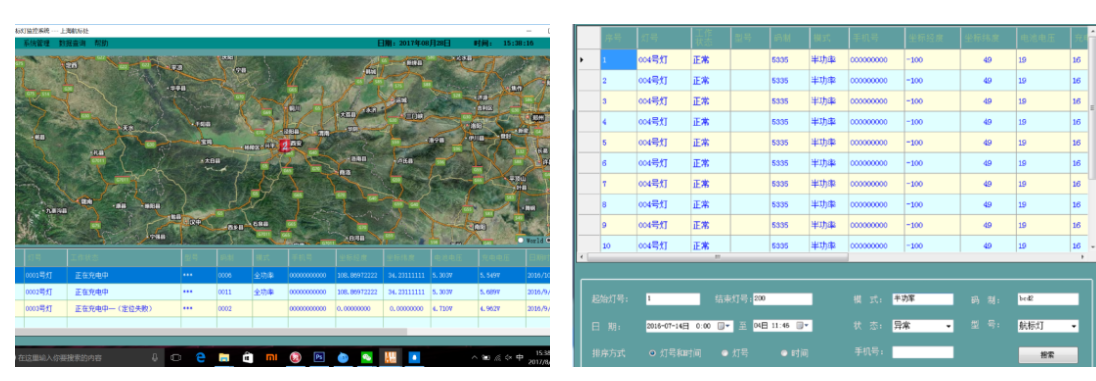Image resolution: width=1096 pixels, height=381 pixels.
Task: Open the File Explorer taskbar icon
Action: 224,357
